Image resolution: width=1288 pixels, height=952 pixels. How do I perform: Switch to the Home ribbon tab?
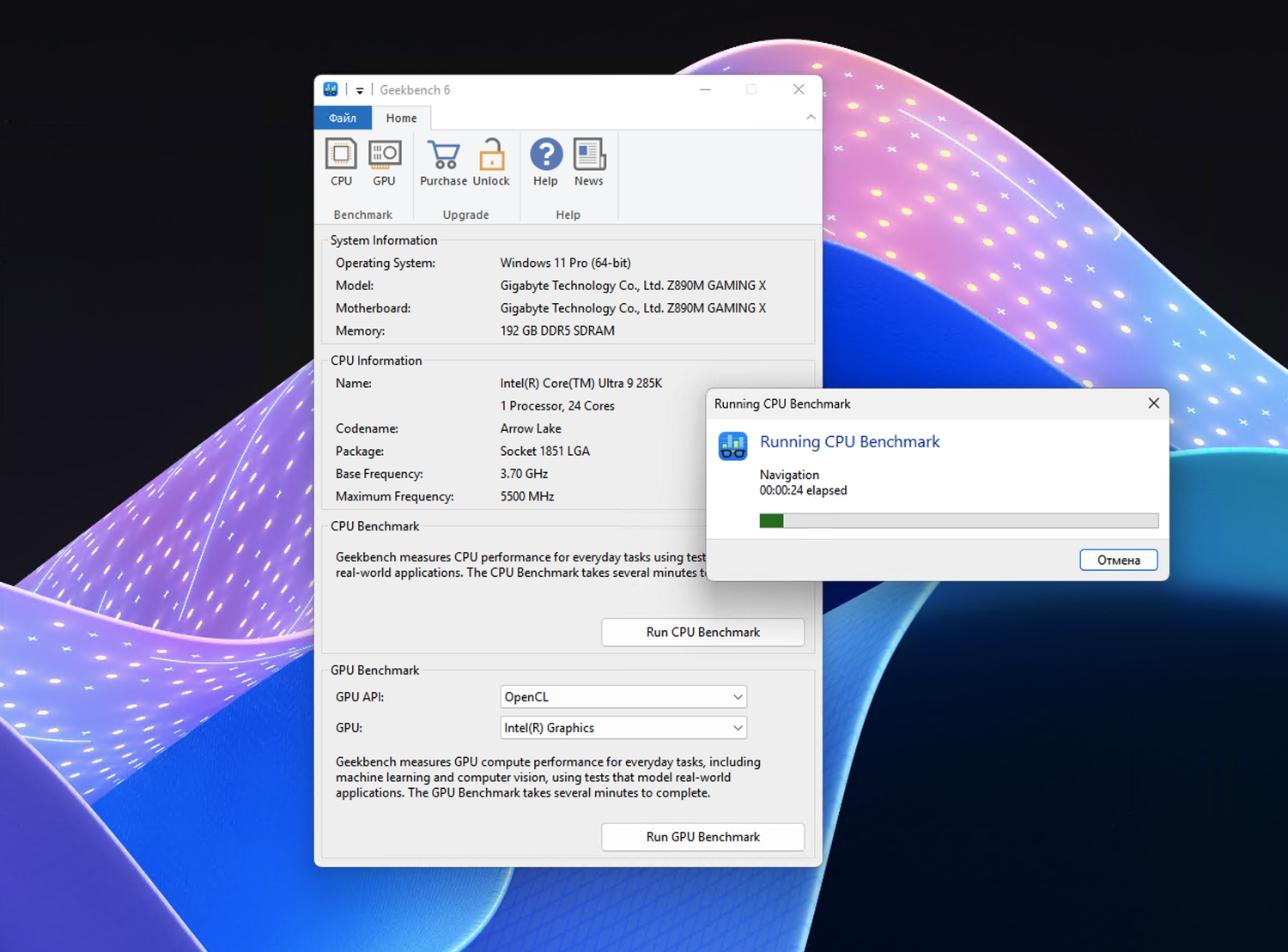pos(401,118)
